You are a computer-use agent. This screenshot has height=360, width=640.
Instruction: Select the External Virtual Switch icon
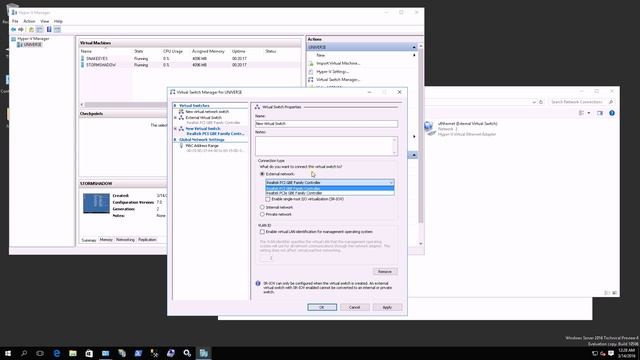click(181, 118)
